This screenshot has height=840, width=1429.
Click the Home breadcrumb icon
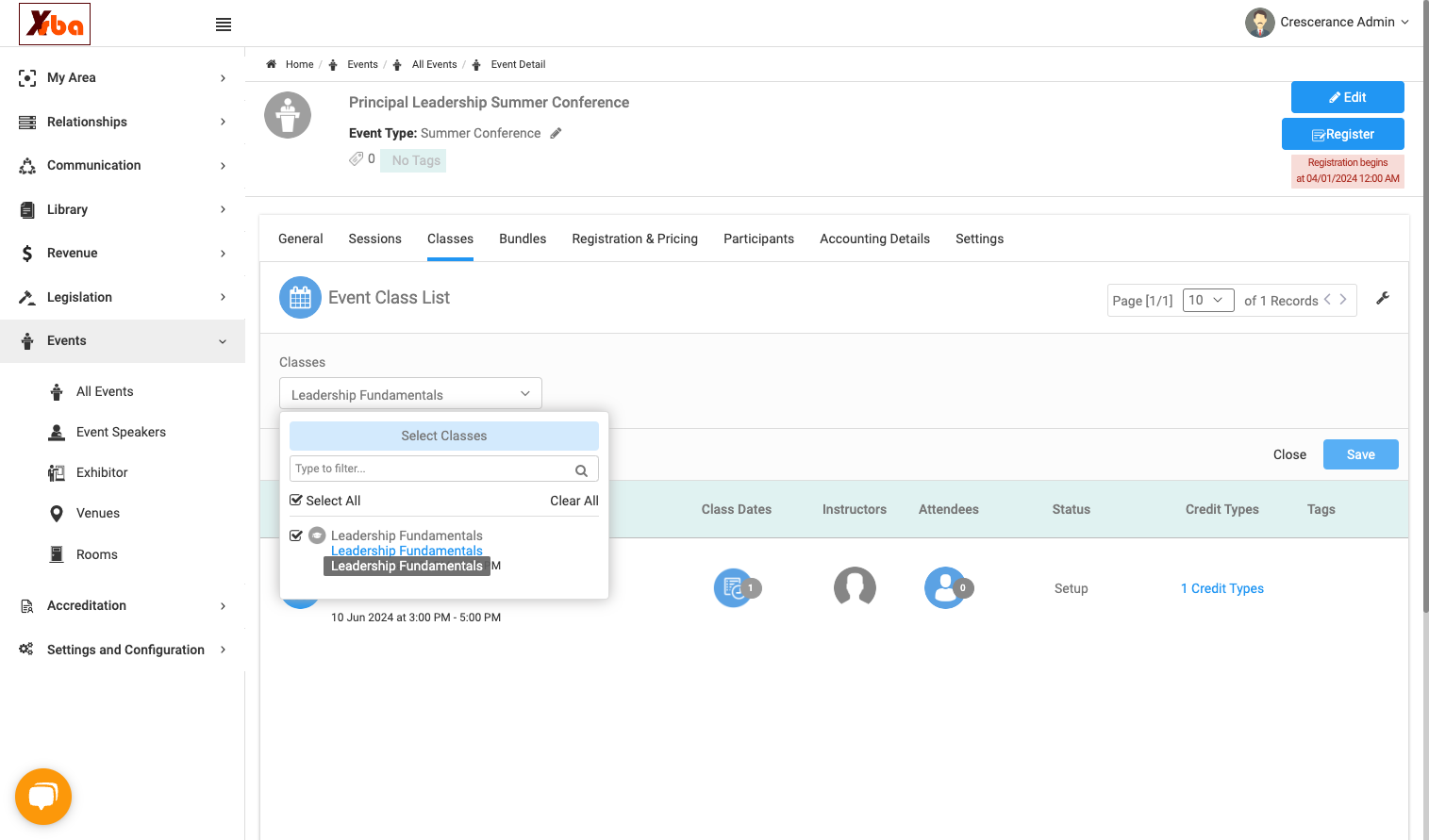tap(272, 64)
